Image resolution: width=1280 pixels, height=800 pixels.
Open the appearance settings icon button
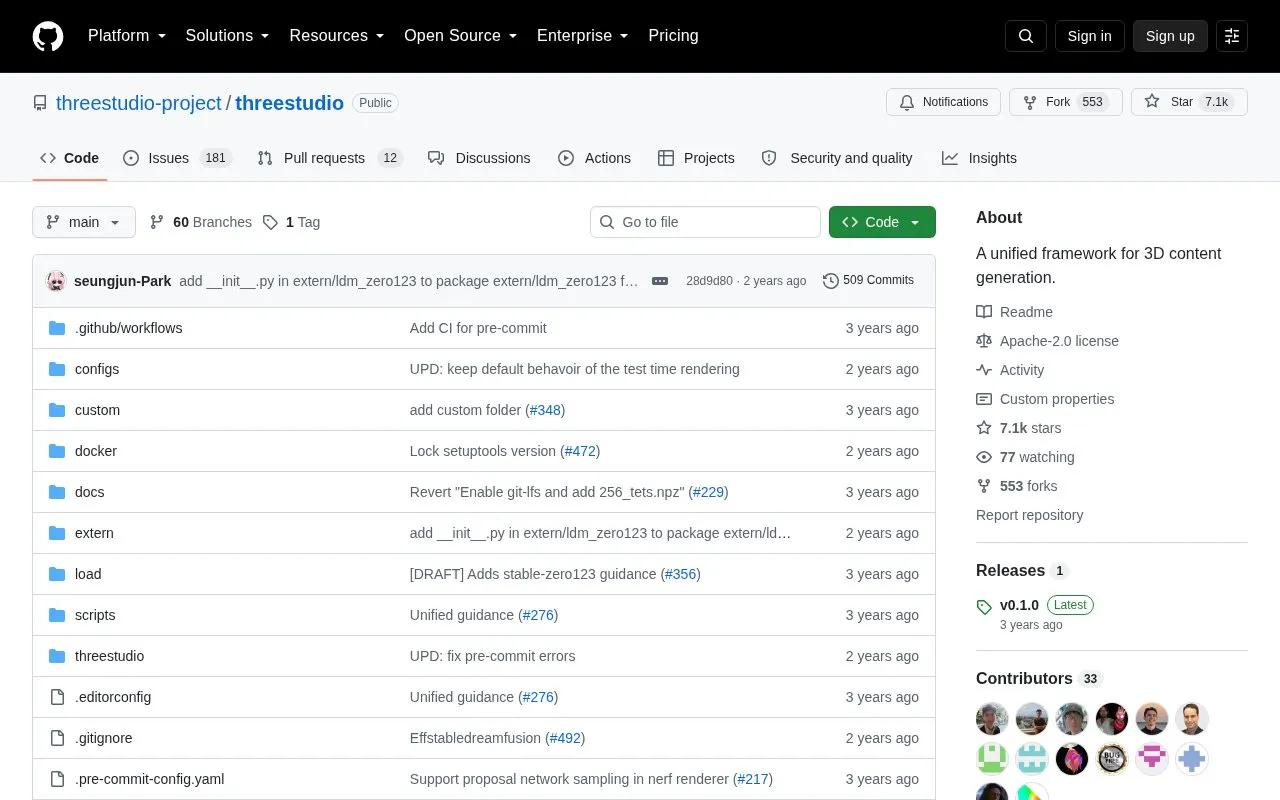click(x=1232, y=36)
